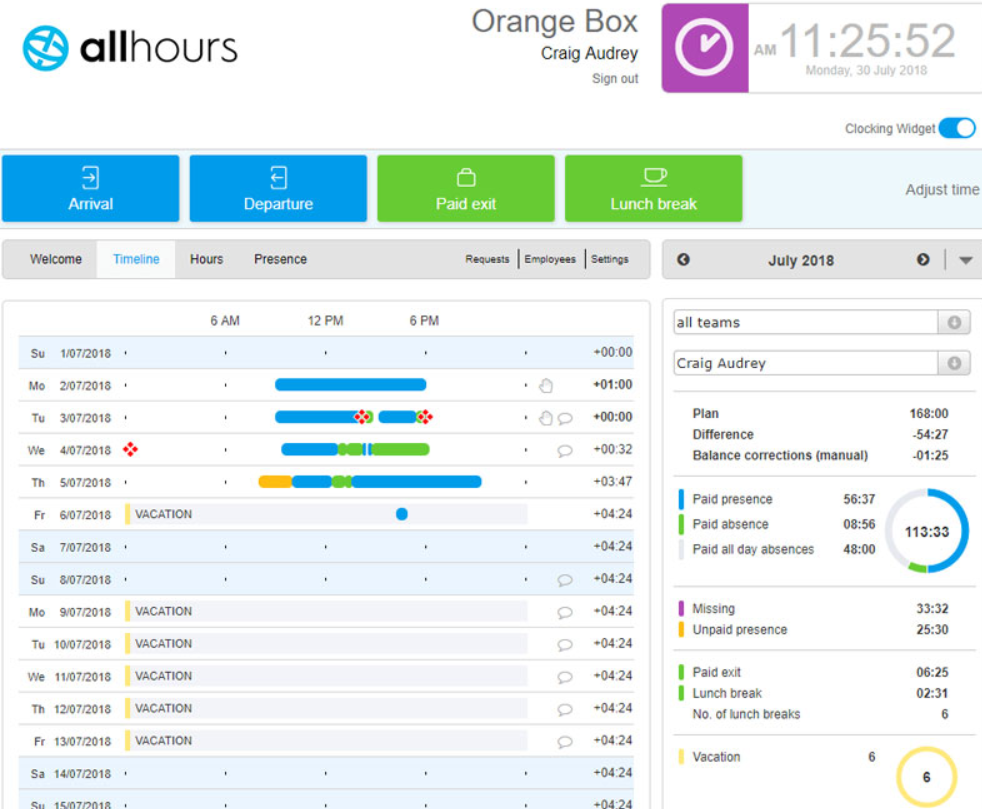Viewport: 982px width, 809px height.
Task: Click blue dot on 6/07/2018 vacation row
Action: point(402,514)
